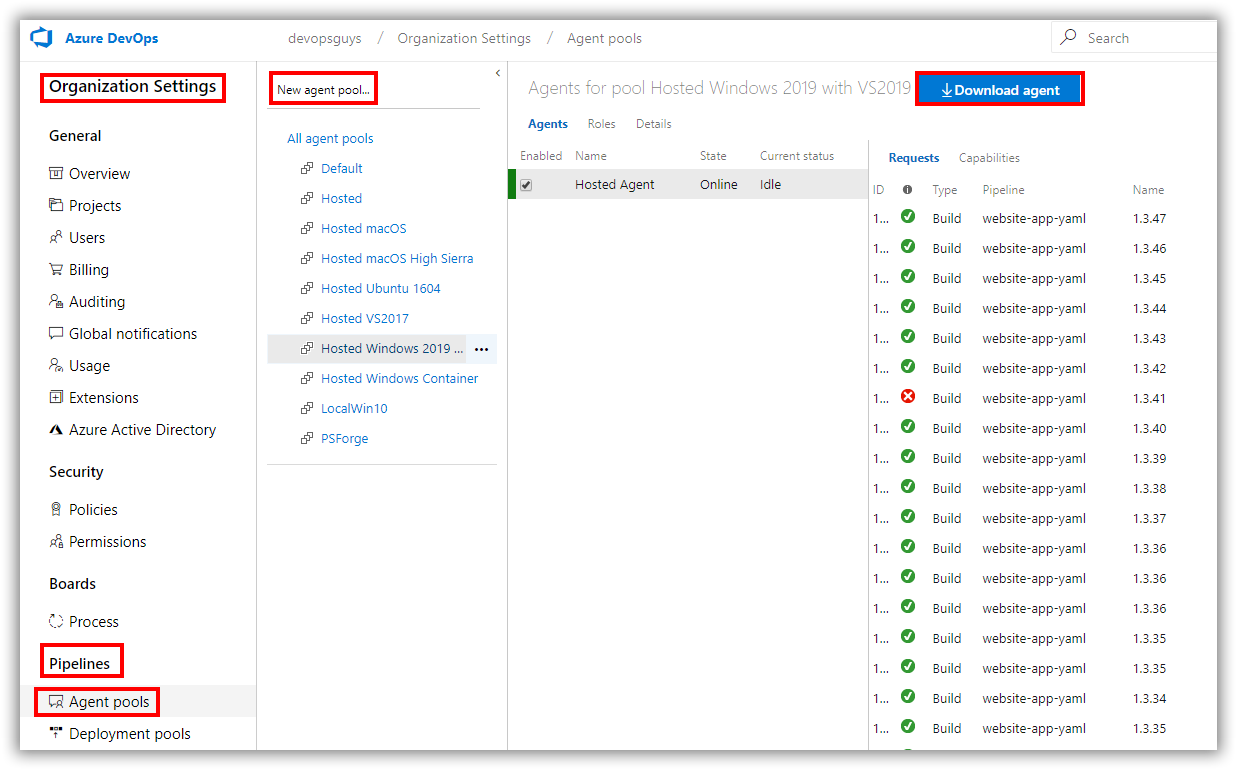Click the New agent pool button

(322, 88)
